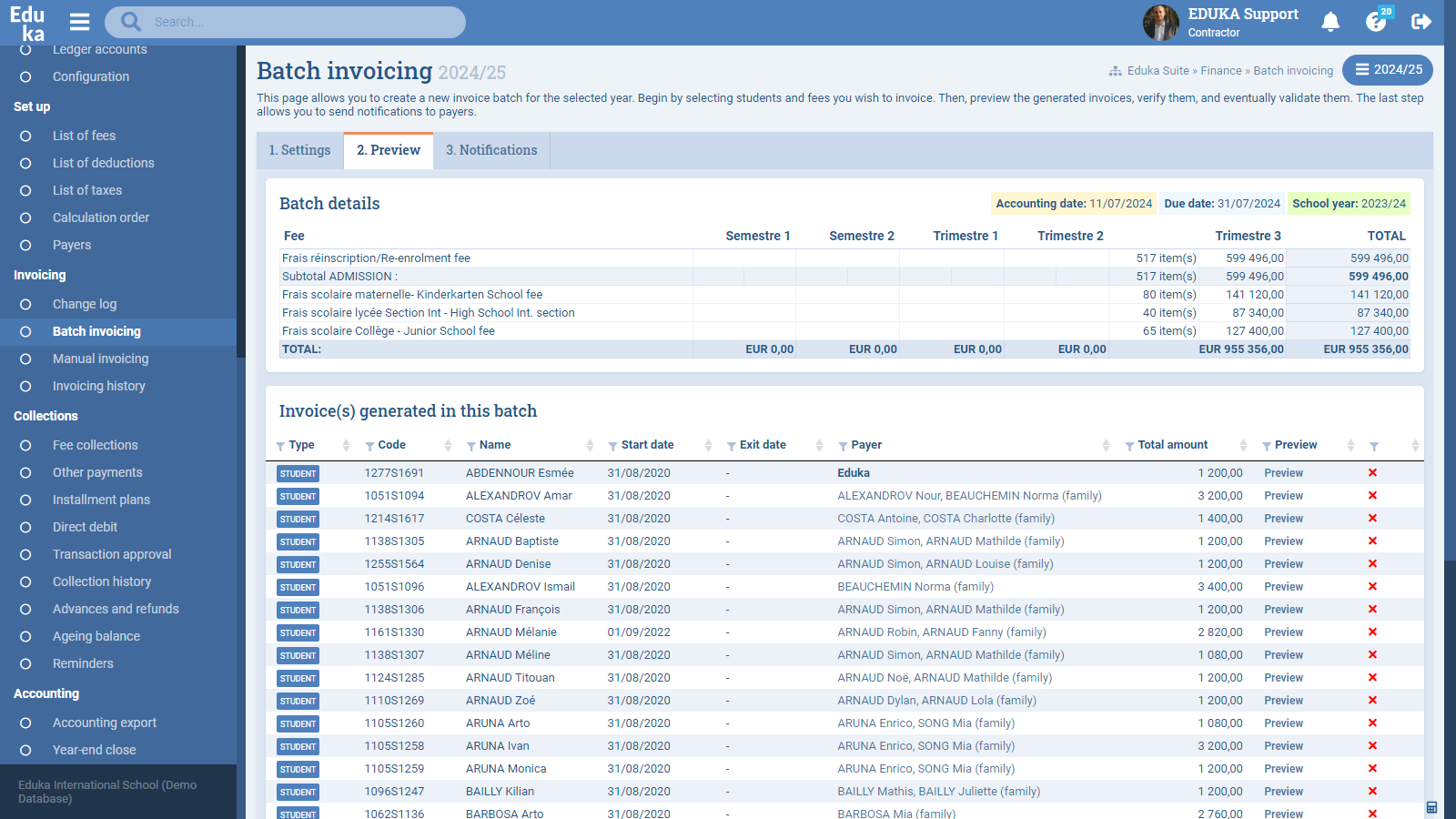Filter by the Exit date funnel
The image size is (1456, 819).
tap(732, 446)
